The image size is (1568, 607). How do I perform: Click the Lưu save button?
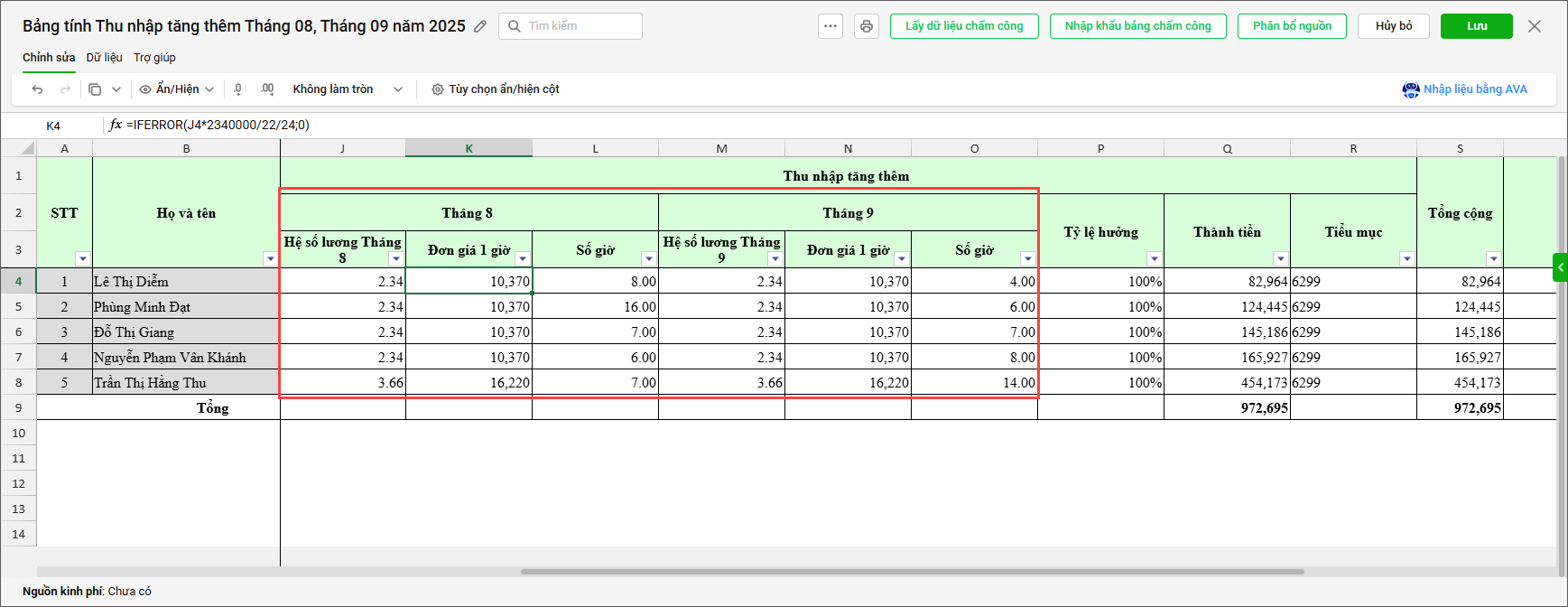(x=1476, y=26)
